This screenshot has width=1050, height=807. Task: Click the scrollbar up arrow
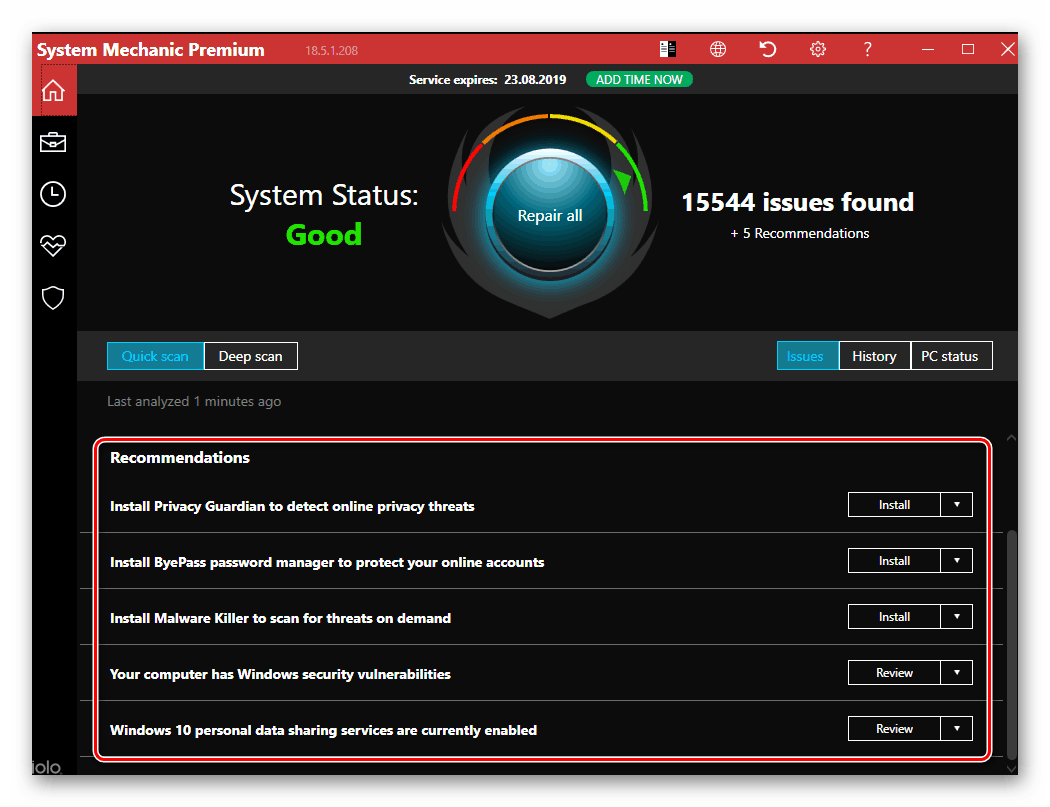[1011, 438]
